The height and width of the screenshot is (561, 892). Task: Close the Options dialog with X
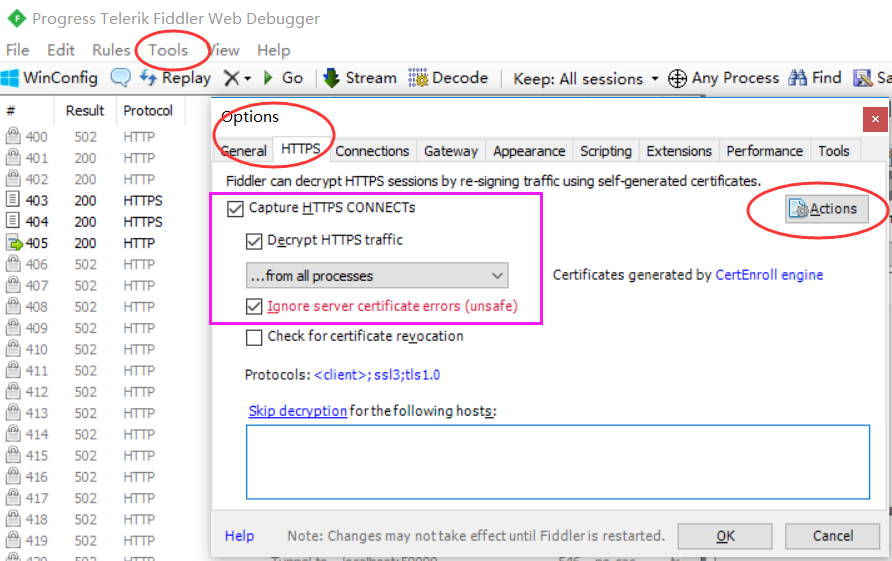pos(876,119)
